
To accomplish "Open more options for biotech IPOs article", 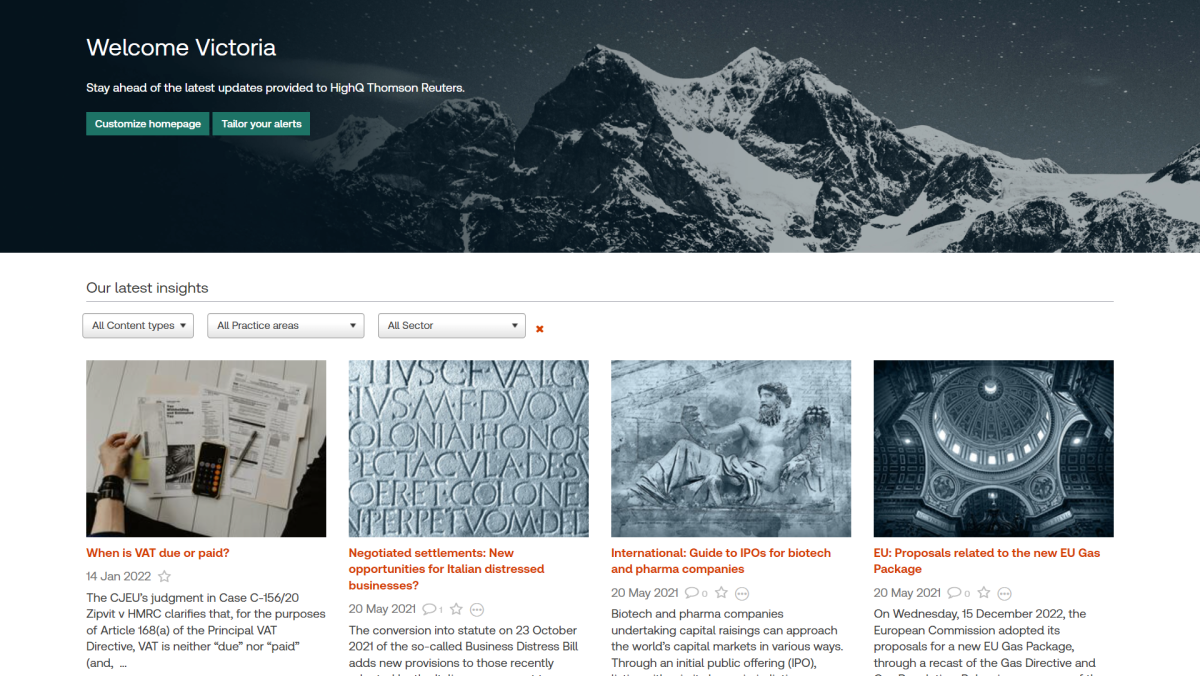I will (x=742, y=593).
